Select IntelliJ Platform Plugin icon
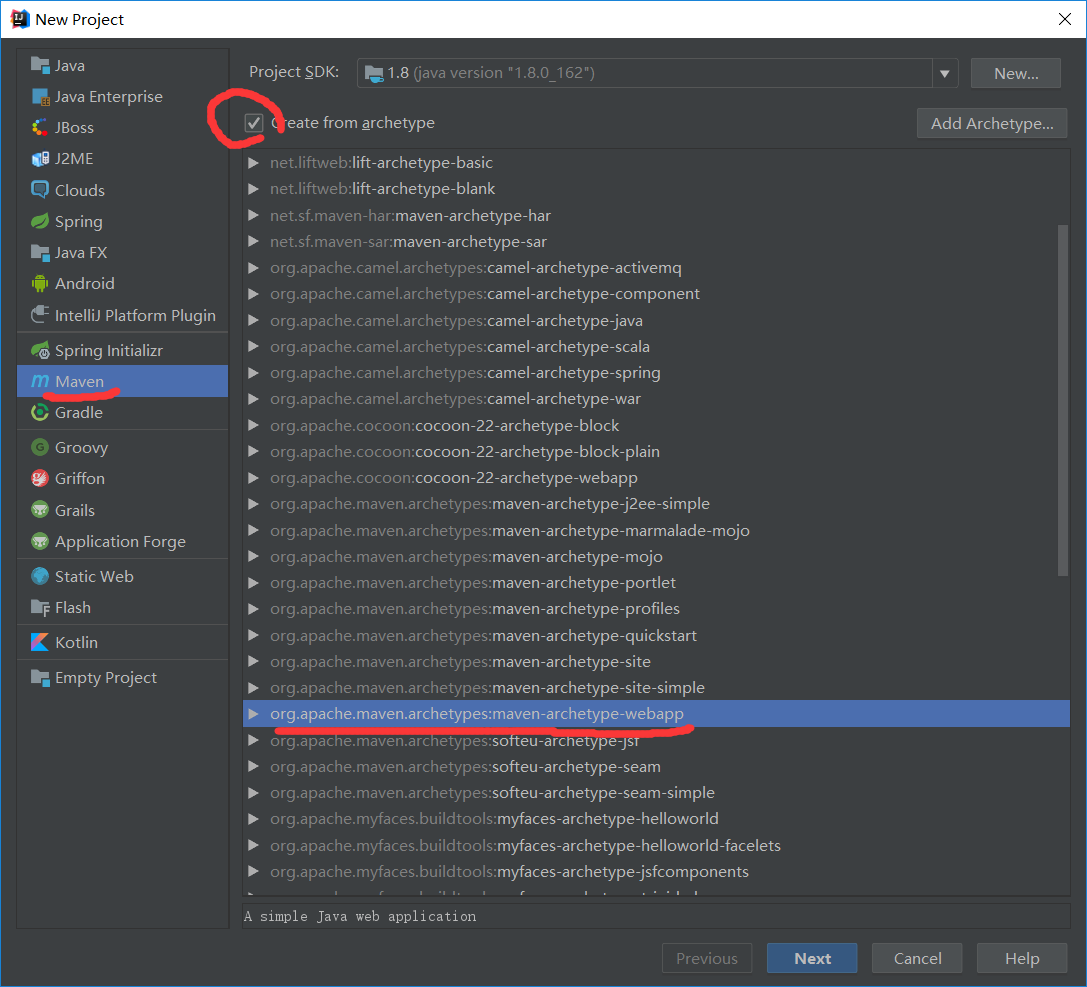Screen dimensions: 1087x987 (x=40, y=315)
